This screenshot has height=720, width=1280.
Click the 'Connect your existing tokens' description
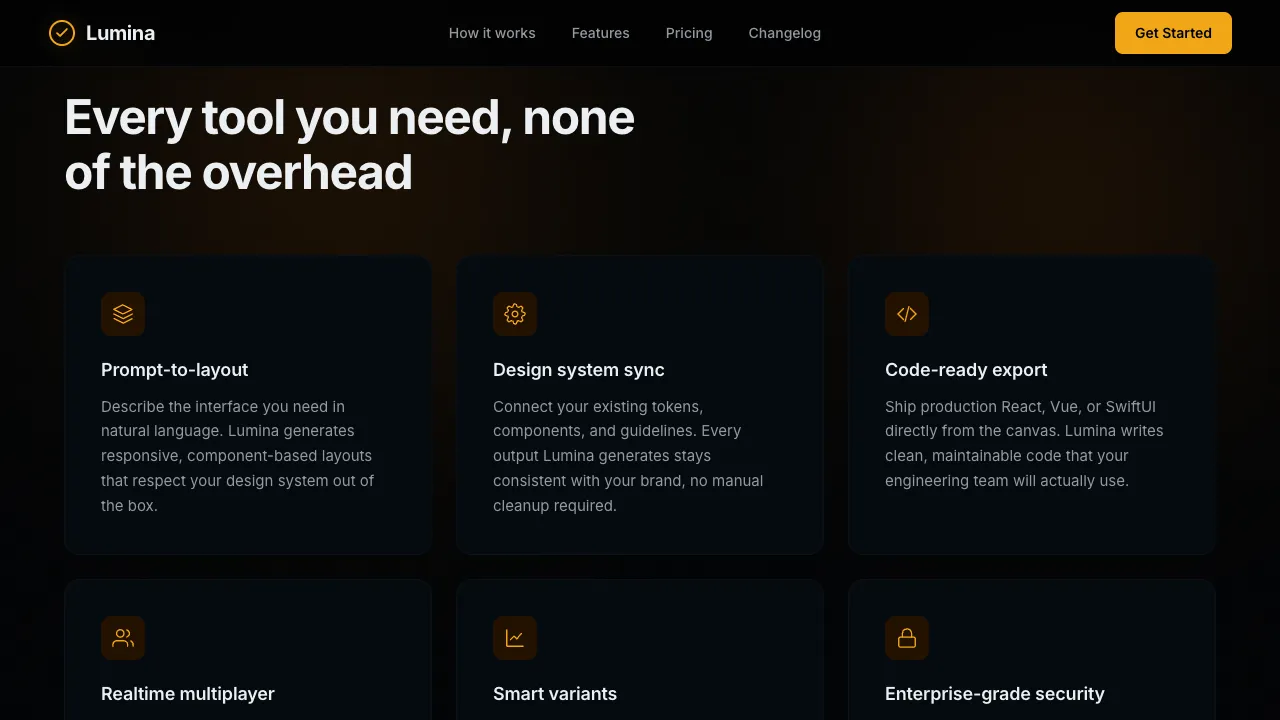point(628,456)
